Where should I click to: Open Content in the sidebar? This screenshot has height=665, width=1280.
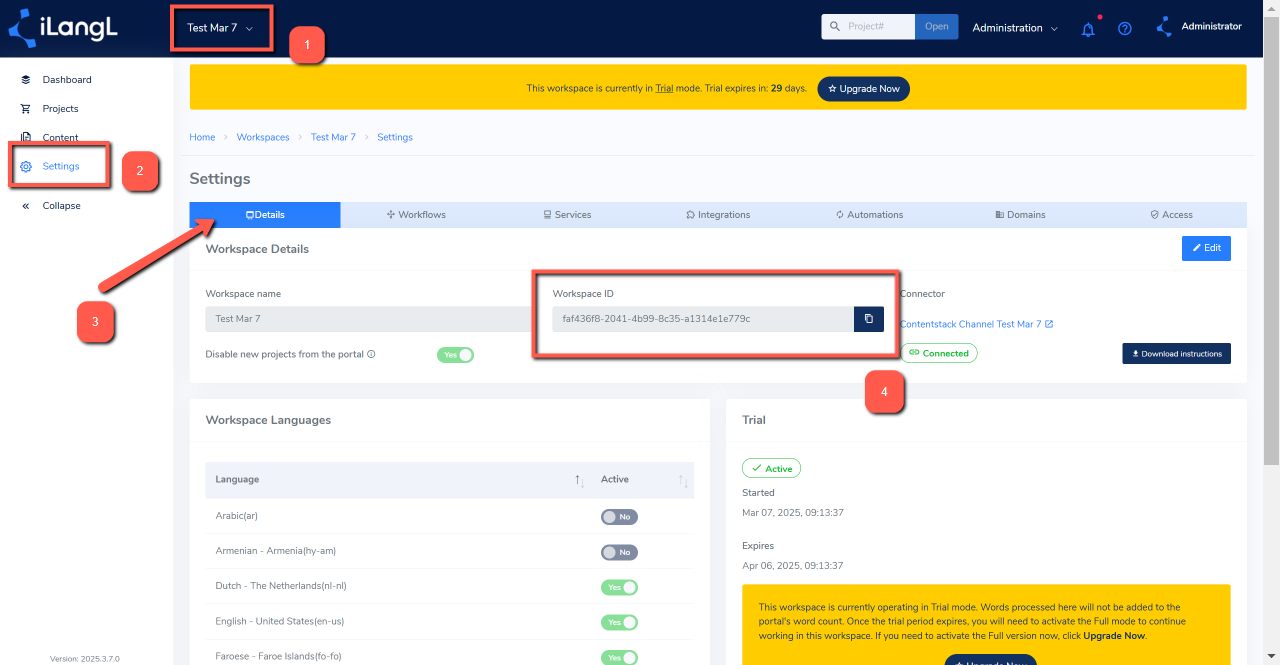(60, 138)
